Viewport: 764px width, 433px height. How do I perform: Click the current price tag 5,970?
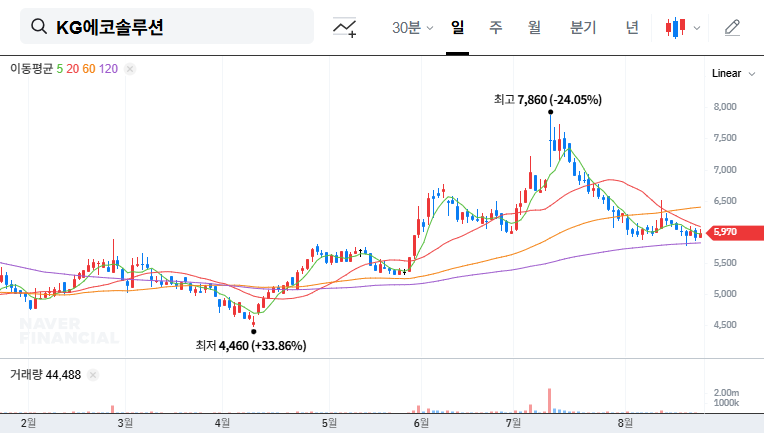pos(734,232)
